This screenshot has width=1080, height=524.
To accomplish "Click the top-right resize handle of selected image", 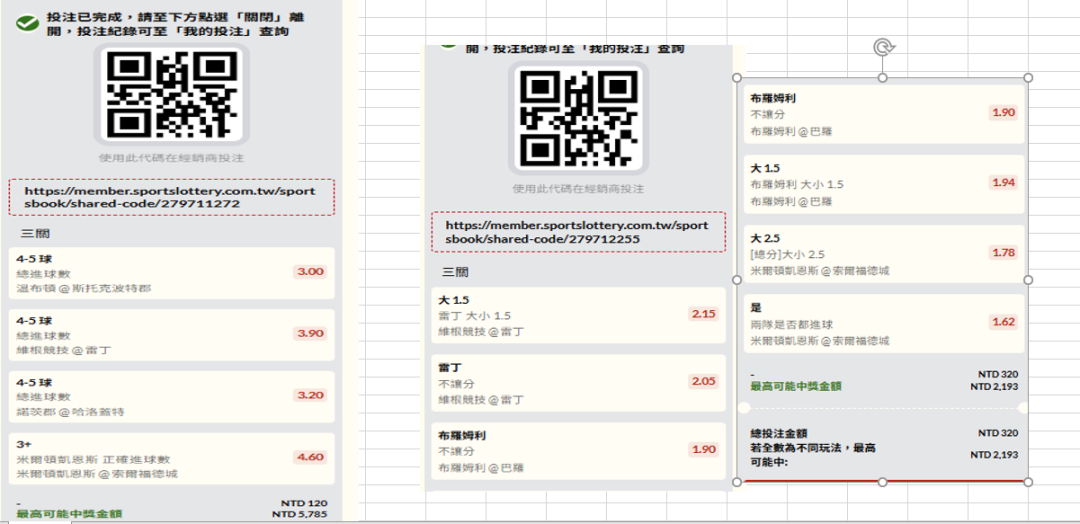I will [x=1028, y=78].
